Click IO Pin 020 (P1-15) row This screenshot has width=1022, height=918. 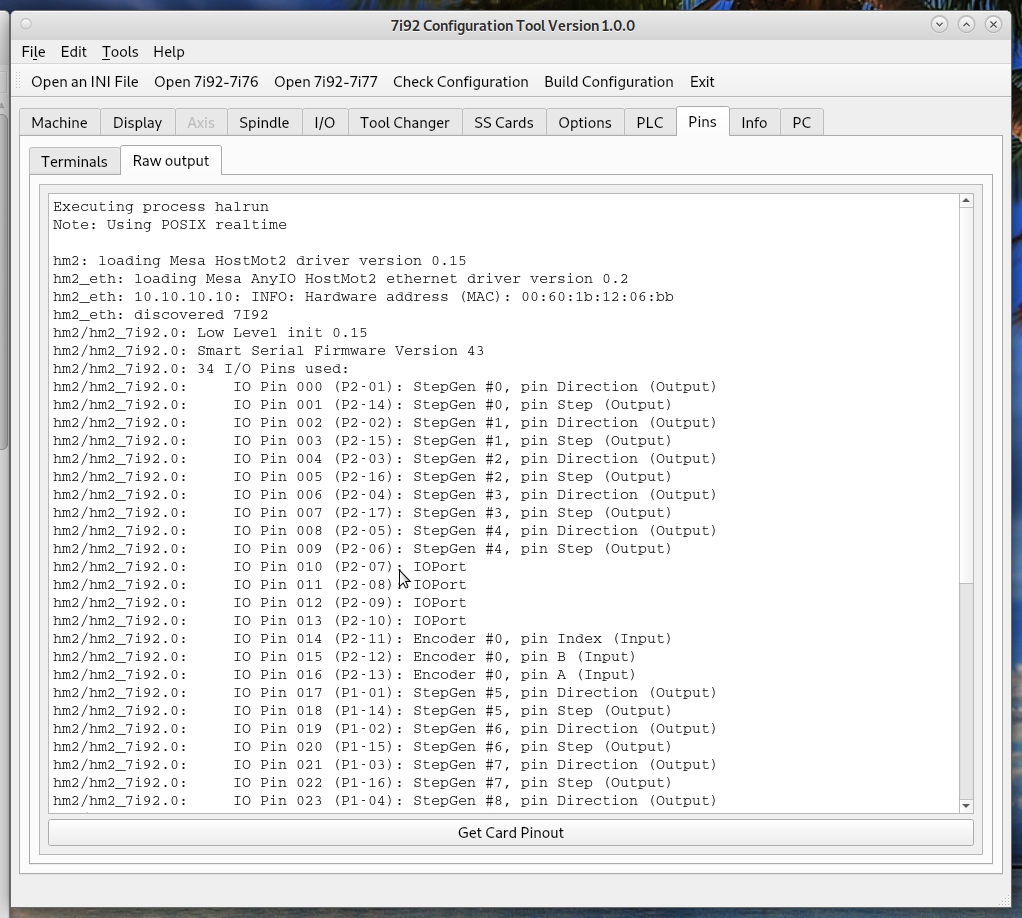(x=362, y=747)
